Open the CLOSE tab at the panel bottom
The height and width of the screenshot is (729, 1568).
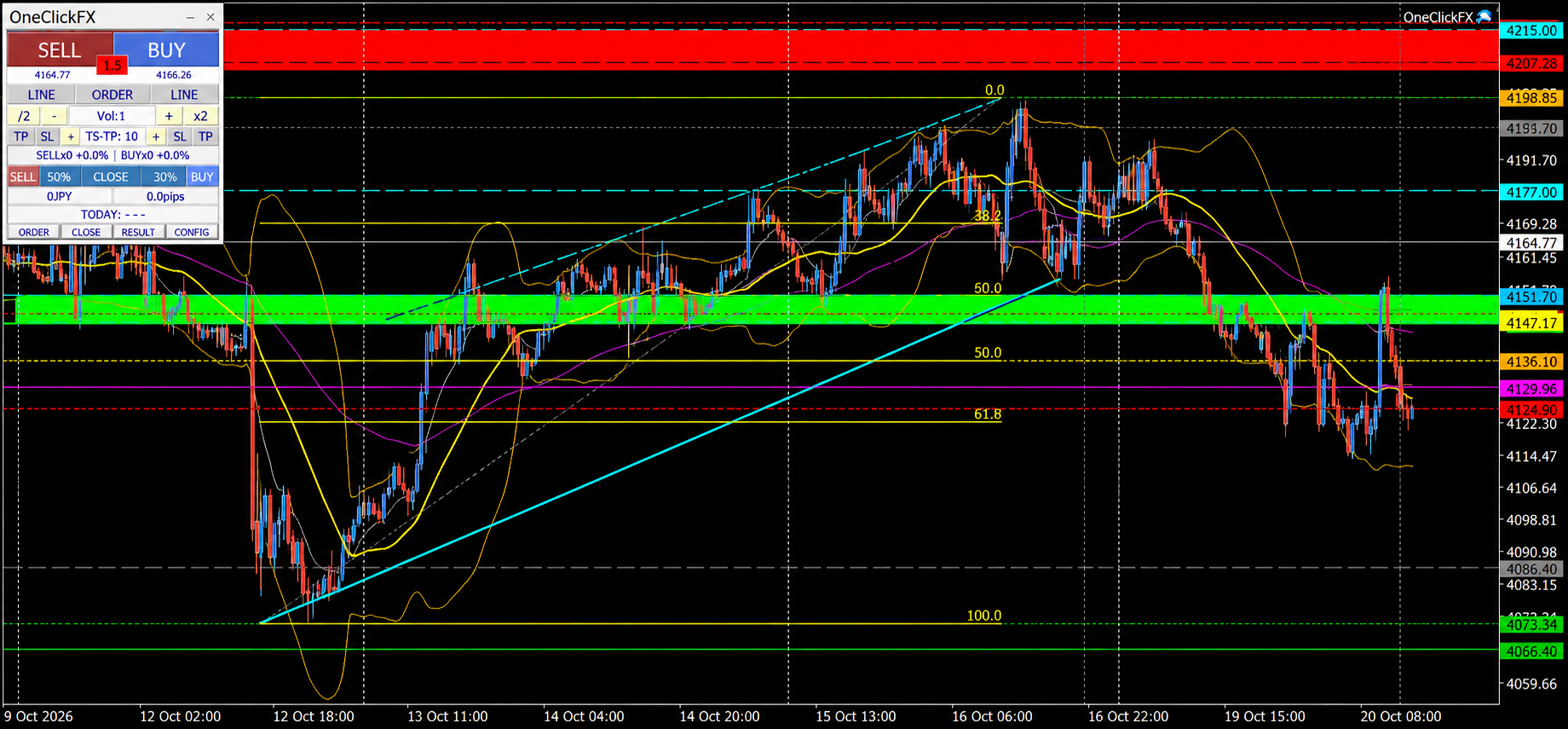(86, 232)
